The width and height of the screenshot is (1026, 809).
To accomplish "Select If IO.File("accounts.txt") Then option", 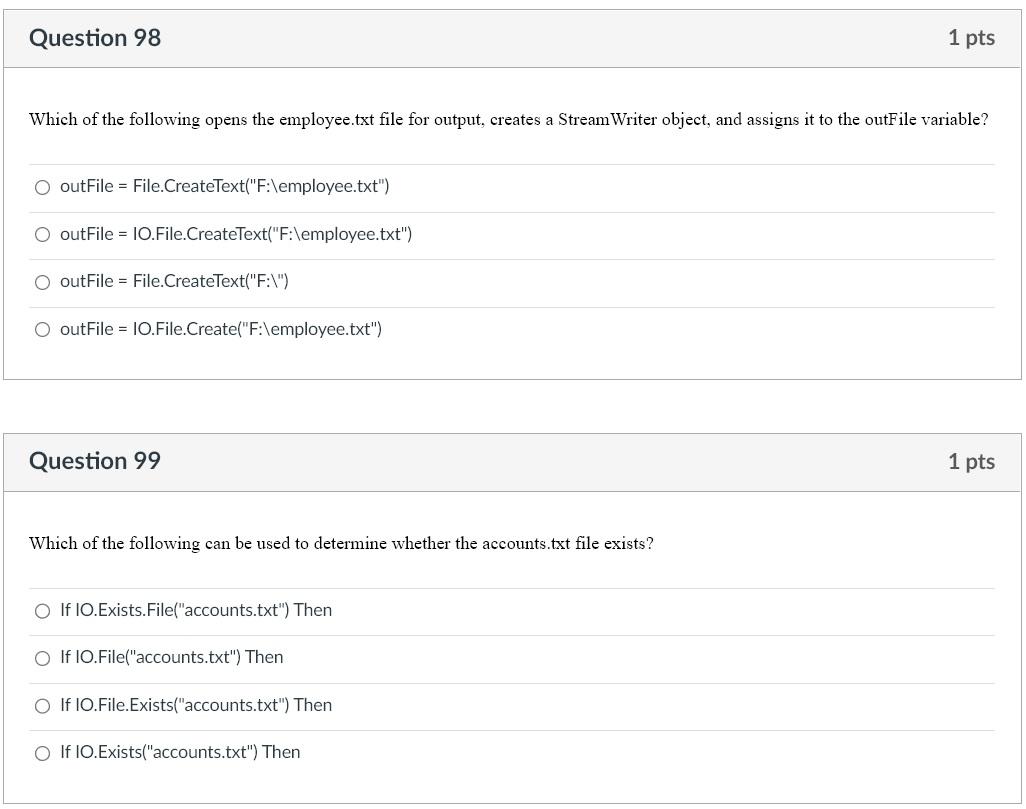I will click(x=43, y=658).
